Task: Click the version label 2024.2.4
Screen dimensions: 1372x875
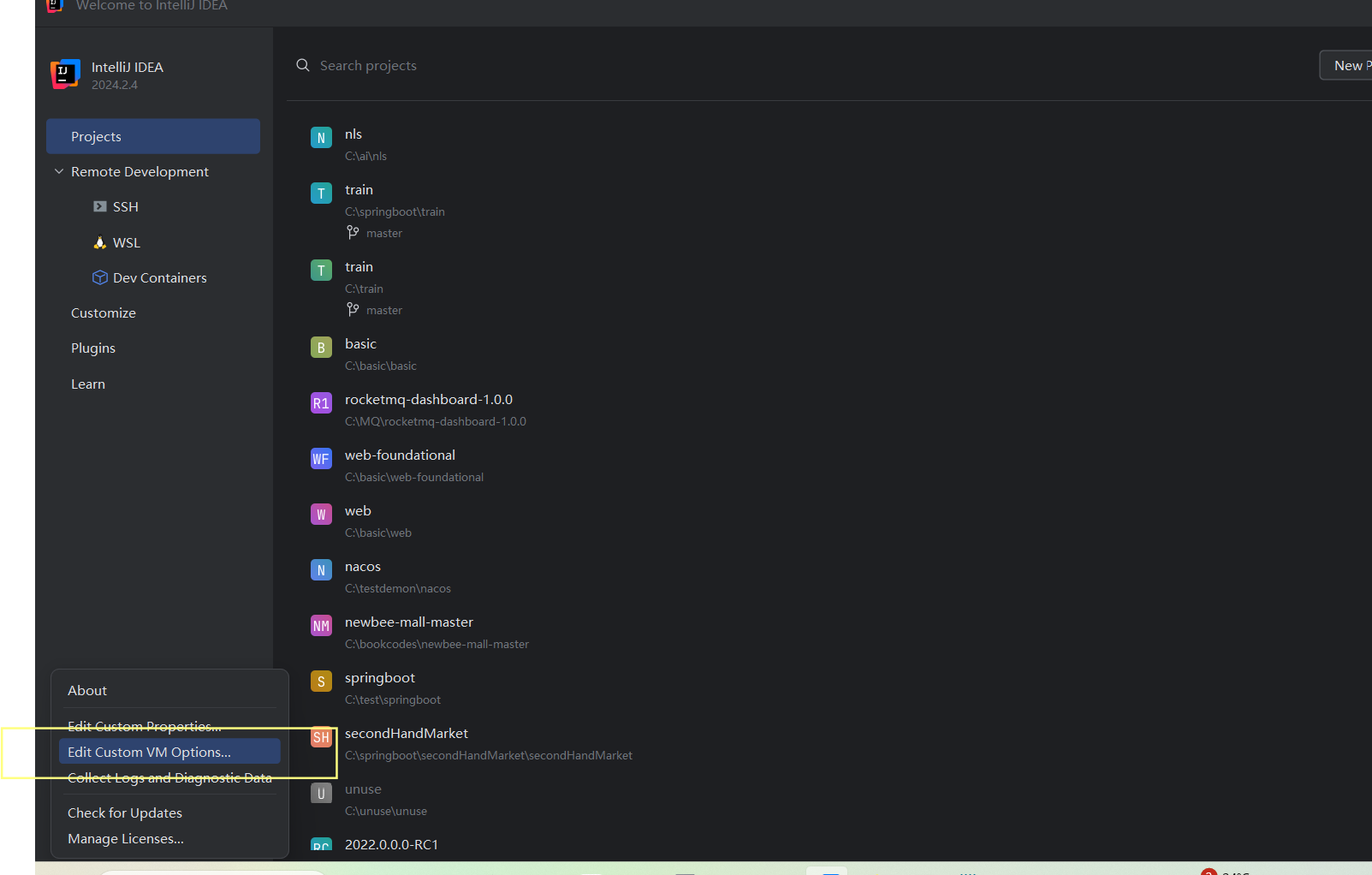Action: 115,85
